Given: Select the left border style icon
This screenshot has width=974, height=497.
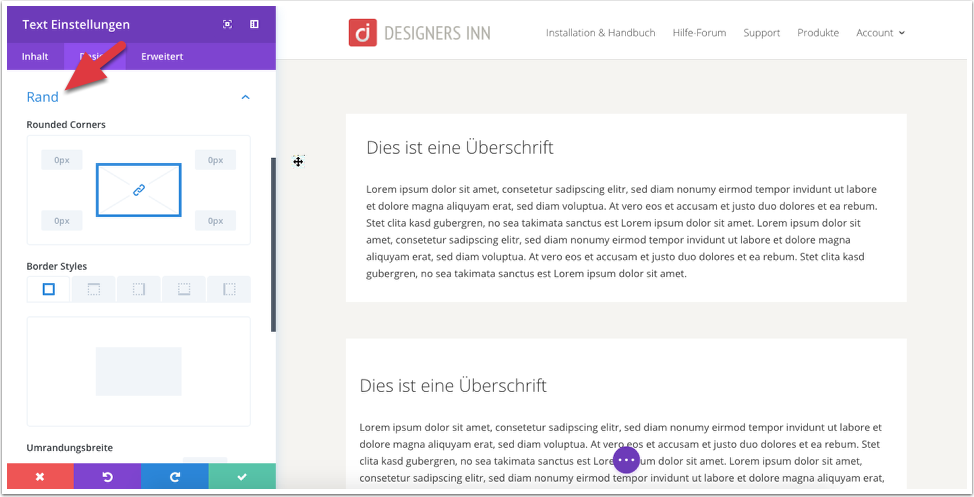Looking at the screenshot, I should tap(229, 289).
